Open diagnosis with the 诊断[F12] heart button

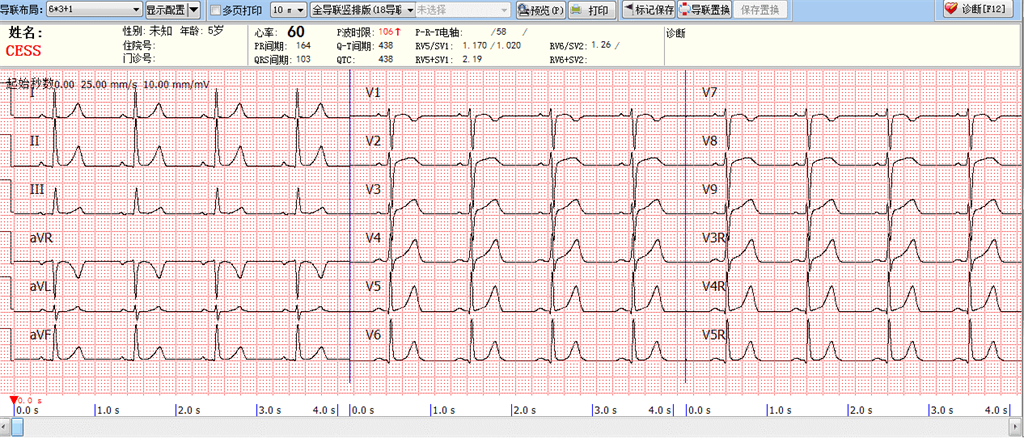pyautogui.click(x=979, y=10)
